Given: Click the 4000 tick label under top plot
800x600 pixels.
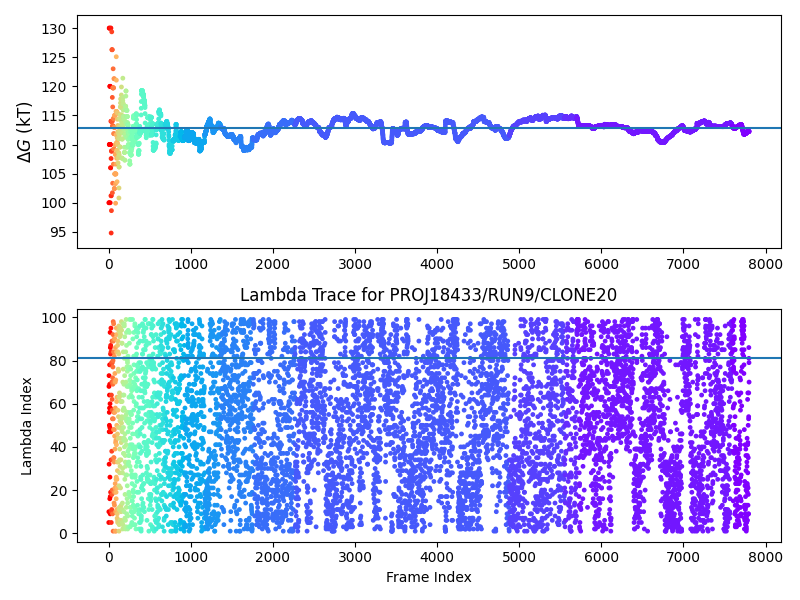Looking at the screenshot, I should pos(437,265).
